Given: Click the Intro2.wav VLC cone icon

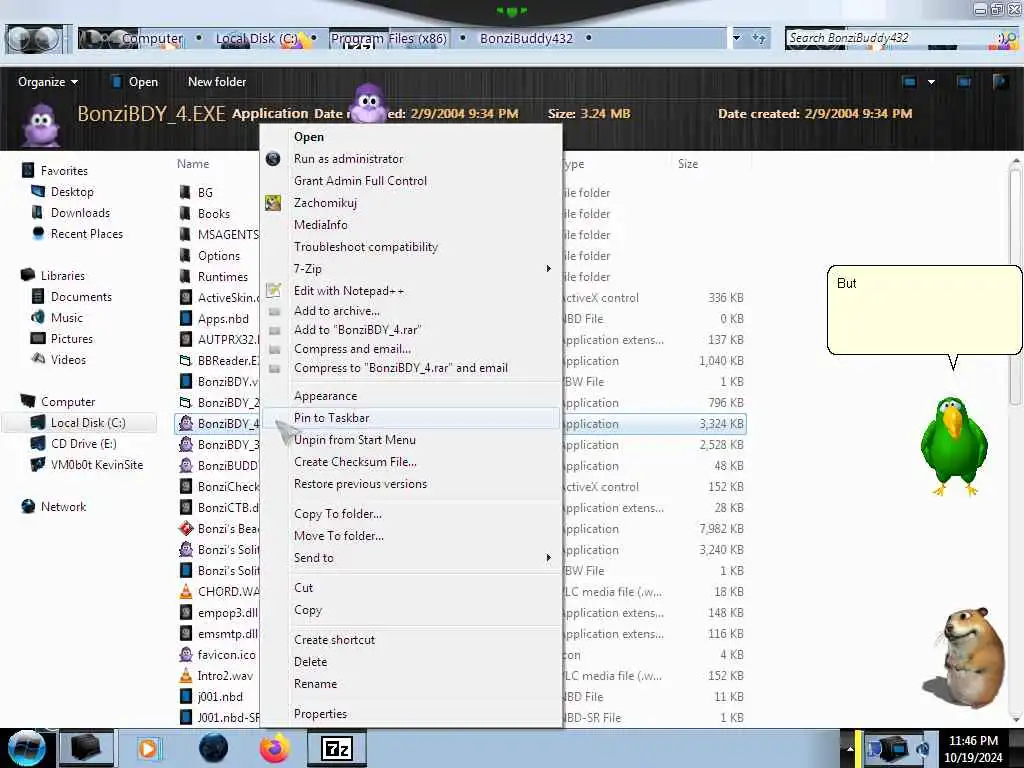Looking at the screenshot, I should (186, 676).
